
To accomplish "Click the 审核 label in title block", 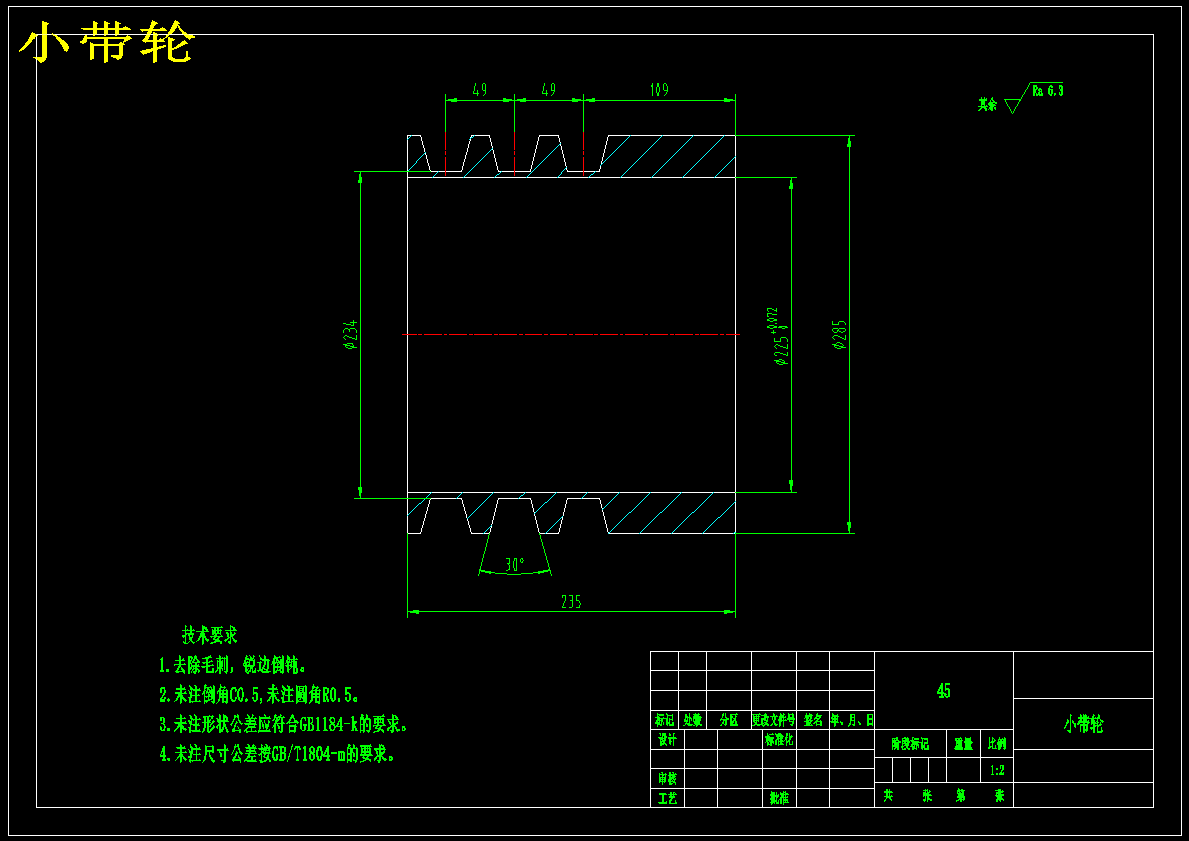I will click(667, 779).
